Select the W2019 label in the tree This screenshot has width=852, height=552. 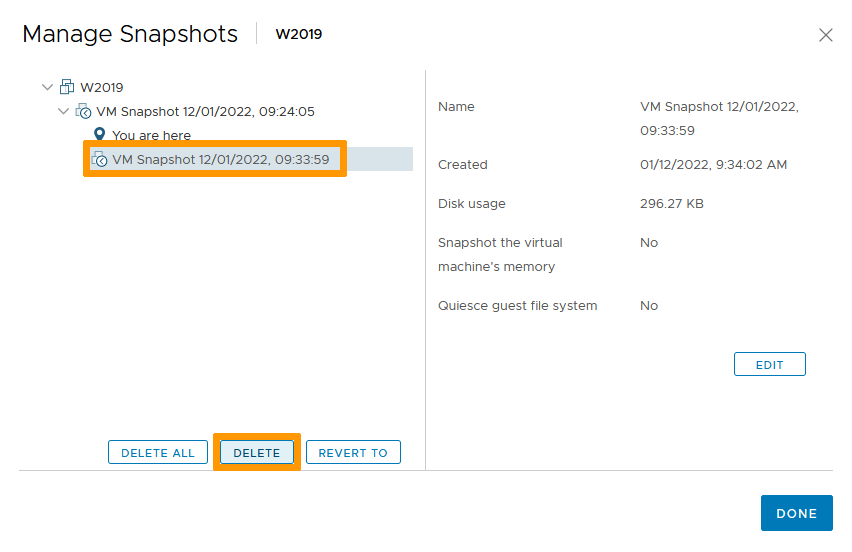[102, 87]
